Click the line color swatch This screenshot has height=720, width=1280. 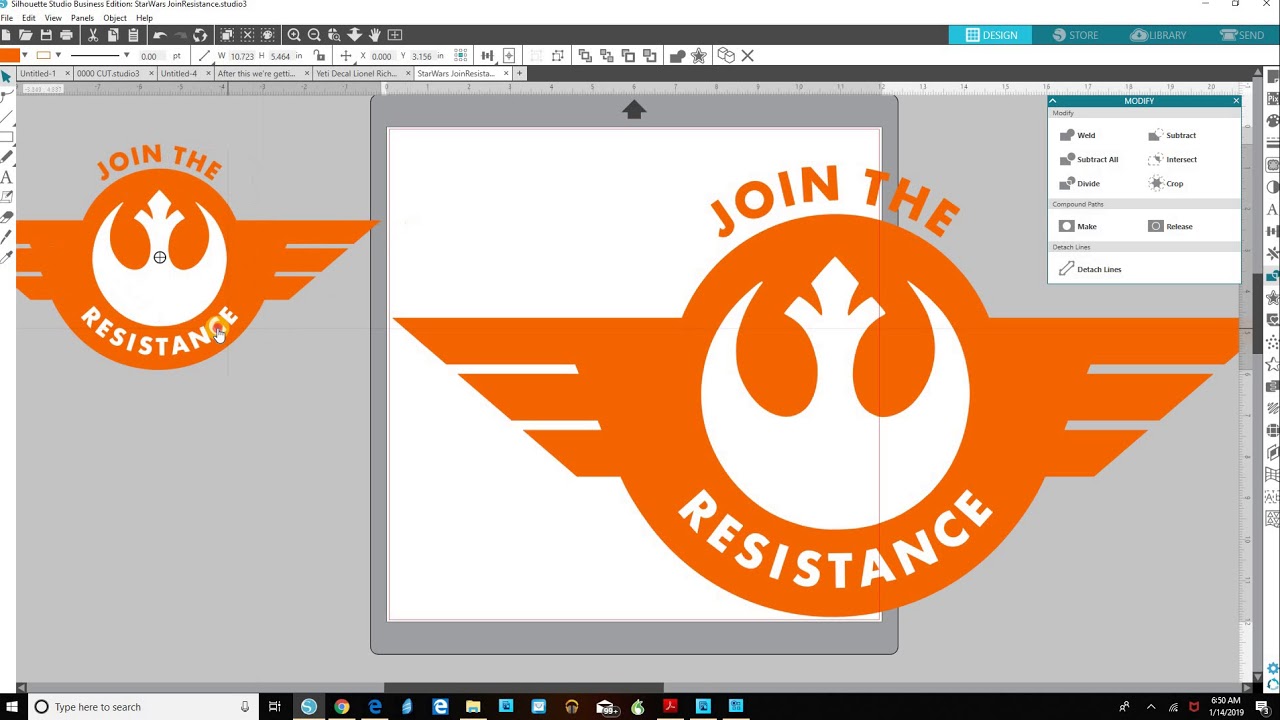coord(43,55)
